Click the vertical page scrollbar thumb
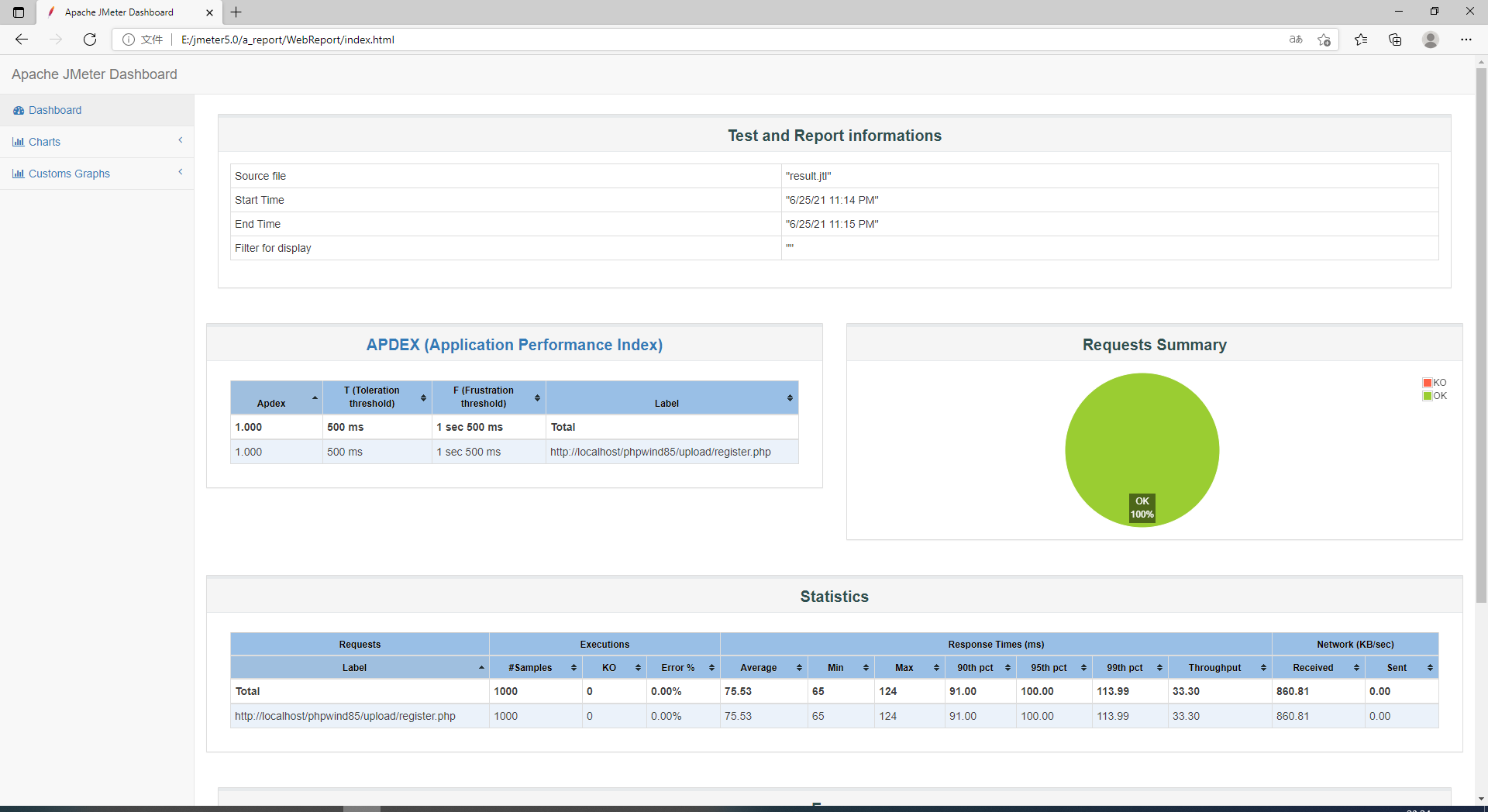1488x812 pixels. (x=1481, y=335)
